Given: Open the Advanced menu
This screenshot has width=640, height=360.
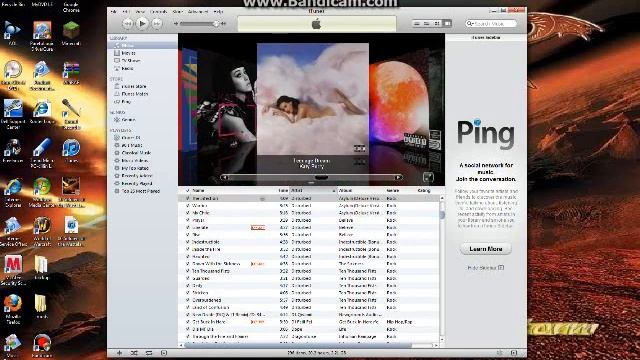Looking at the screenshot, I should tap(198, 12).
